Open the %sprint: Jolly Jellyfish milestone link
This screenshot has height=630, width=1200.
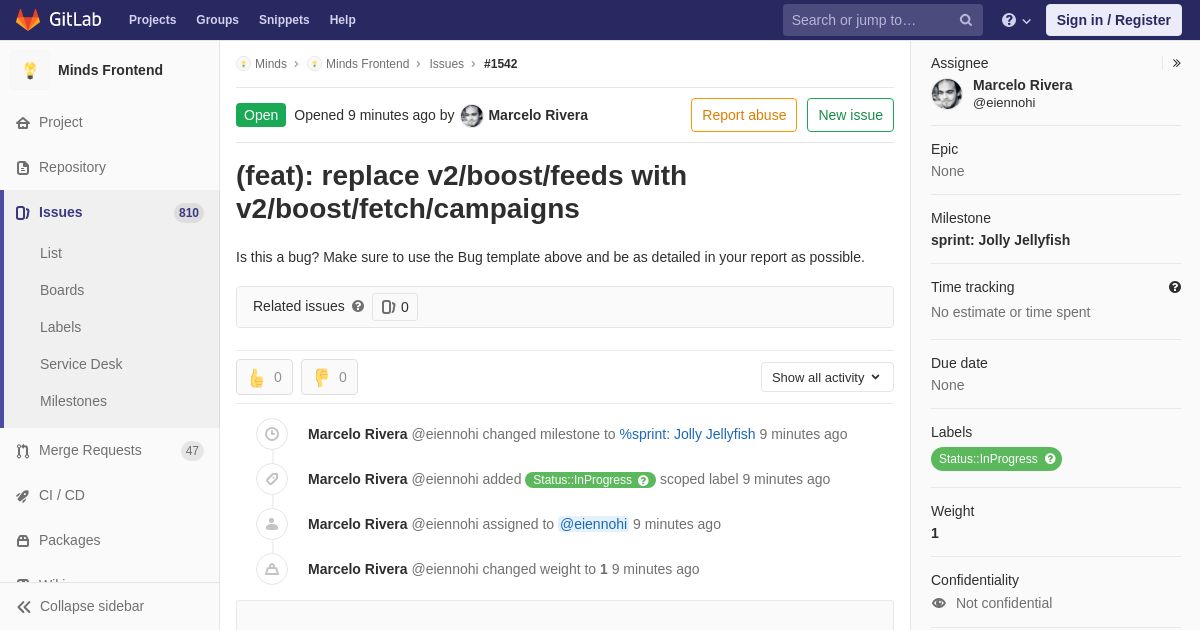click(x=687, y=434)
